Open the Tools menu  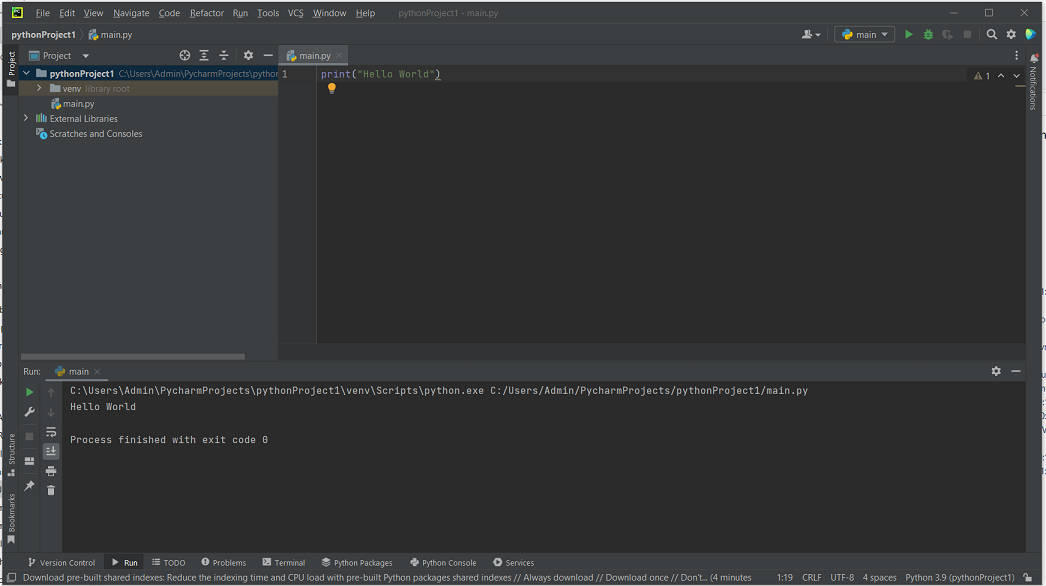click(268, 13)
